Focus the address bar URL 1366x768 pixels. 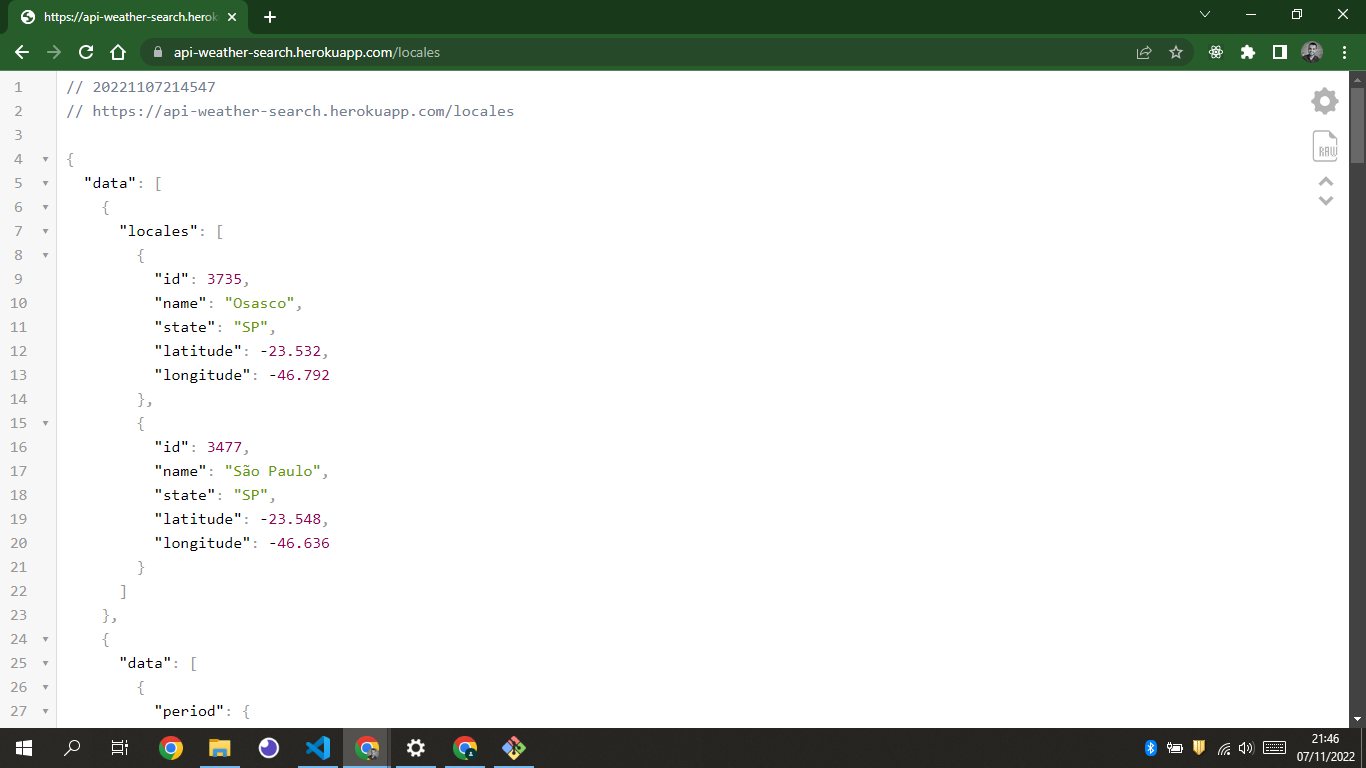pos(306,52)
